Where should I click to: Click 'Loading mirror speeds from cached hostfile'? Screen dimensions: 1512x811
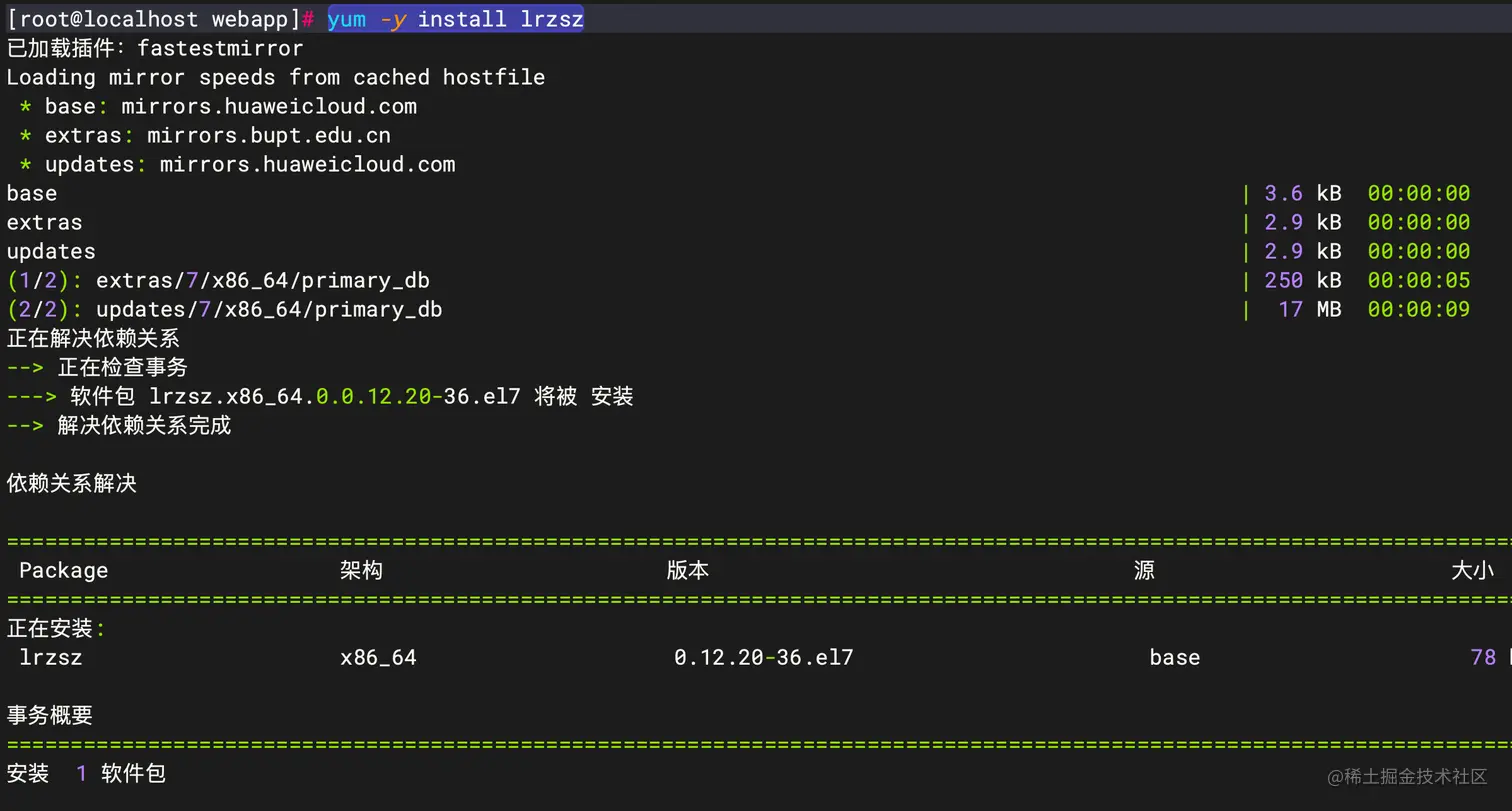pos(276,77)
